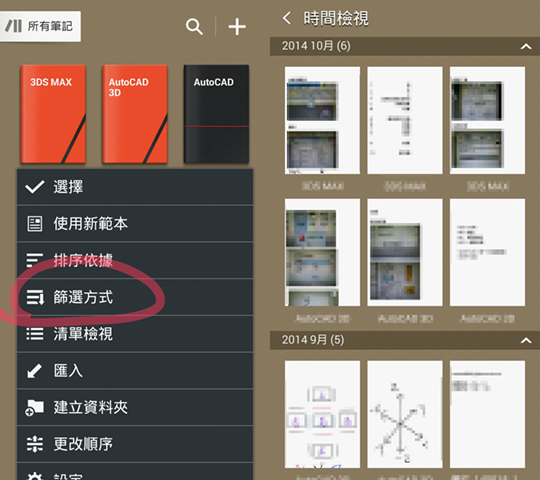
Task: Select the 篩選方式 filter option
Action: pyautogui.click(x=135, y=297)
